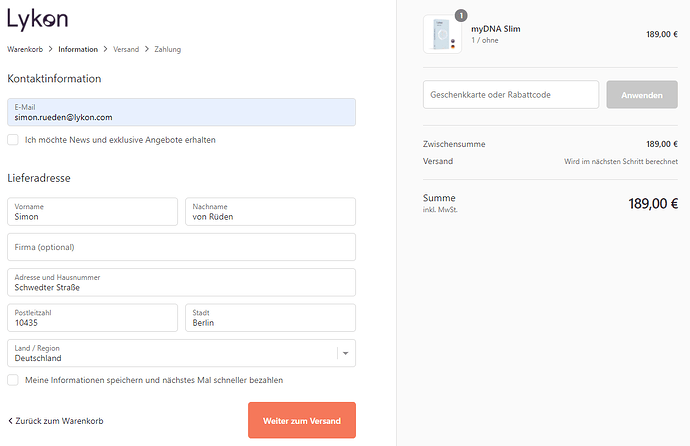Screen dimensions: 690x446
Task: Click the Anwenden discount button
Action: (642, 95)
